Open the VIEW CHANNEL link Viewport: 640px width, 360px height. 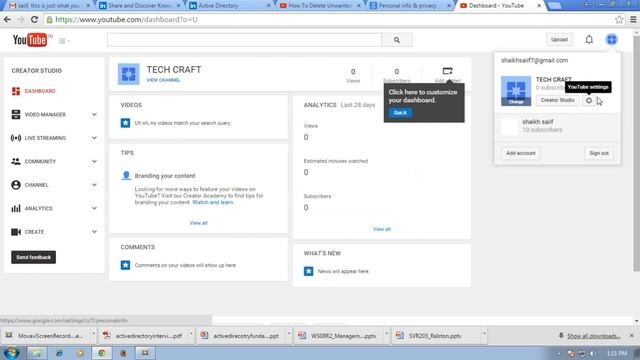[x=163, y=80]
